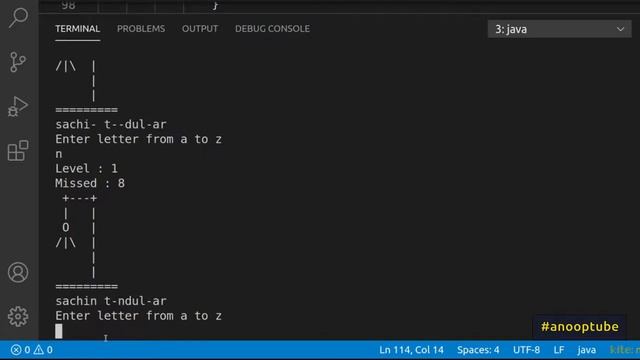Click the 'sachin t-ndul-ar' terminal line

point(111,301)
